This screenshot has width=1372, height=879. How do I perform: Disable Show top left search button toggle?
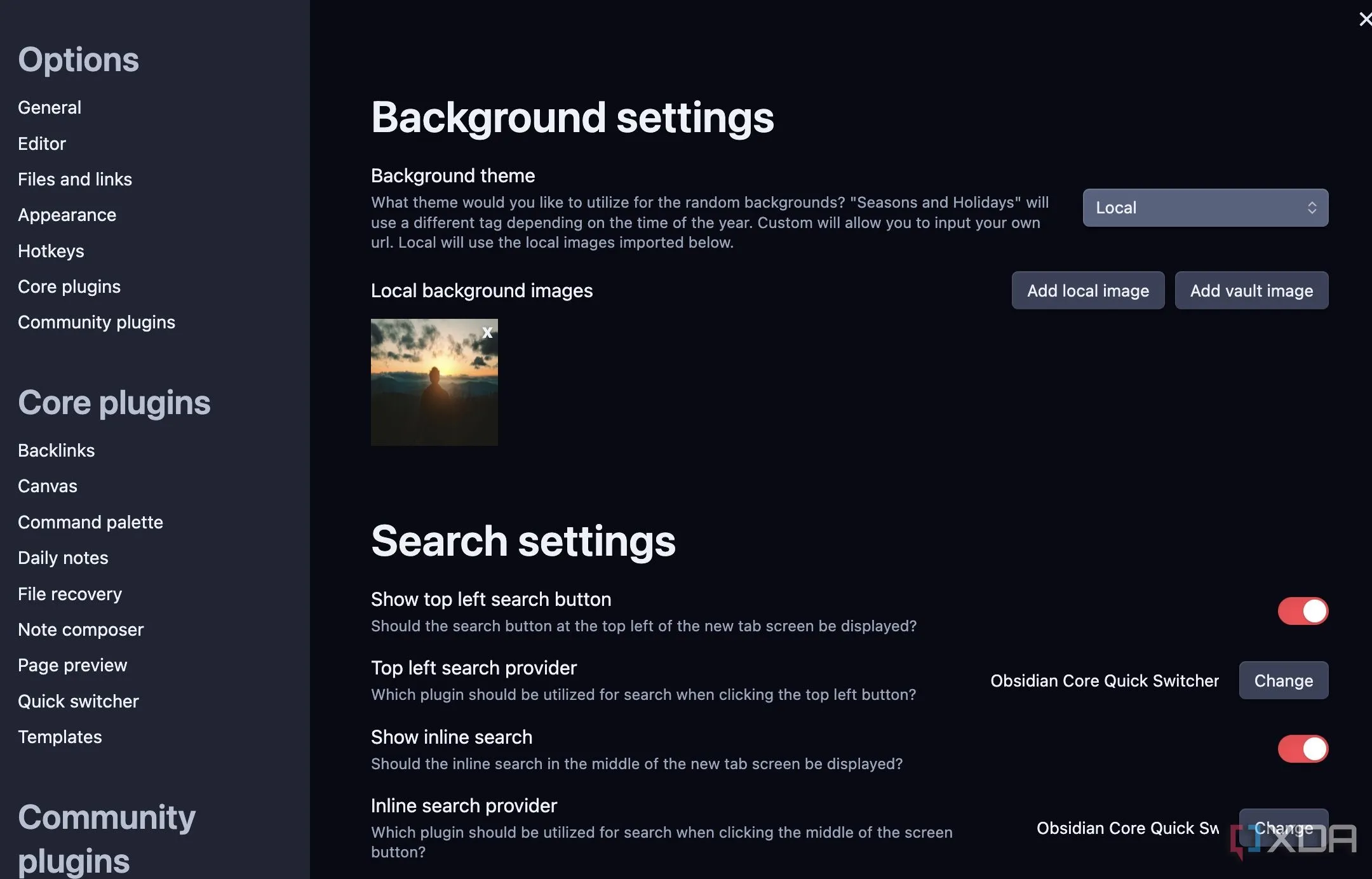pos(1302,611)
